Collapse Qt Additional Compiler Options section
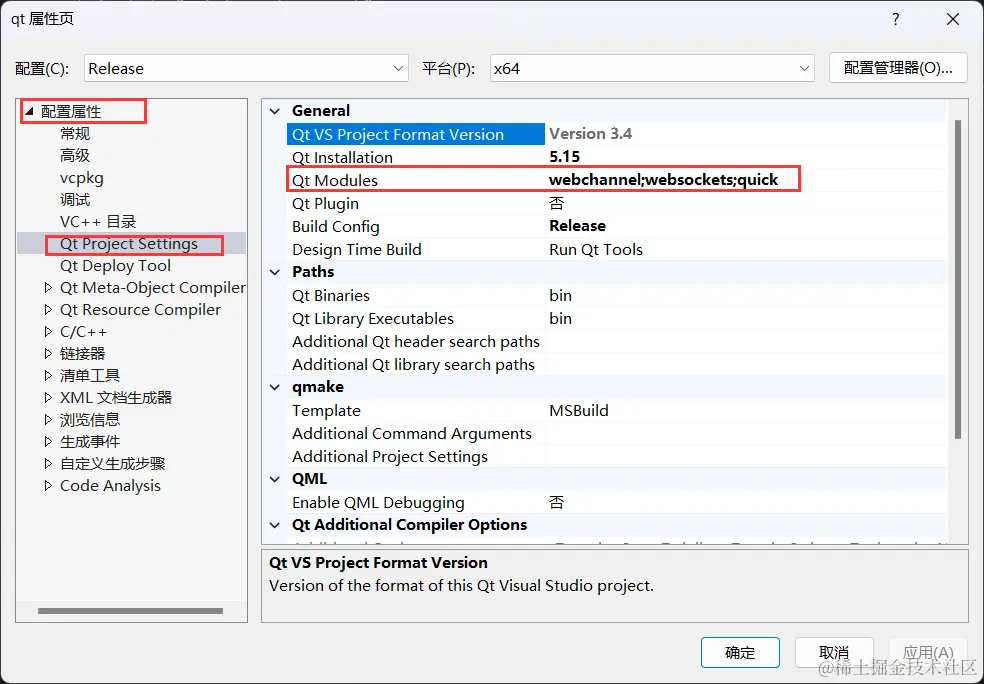 pos(274,525)
